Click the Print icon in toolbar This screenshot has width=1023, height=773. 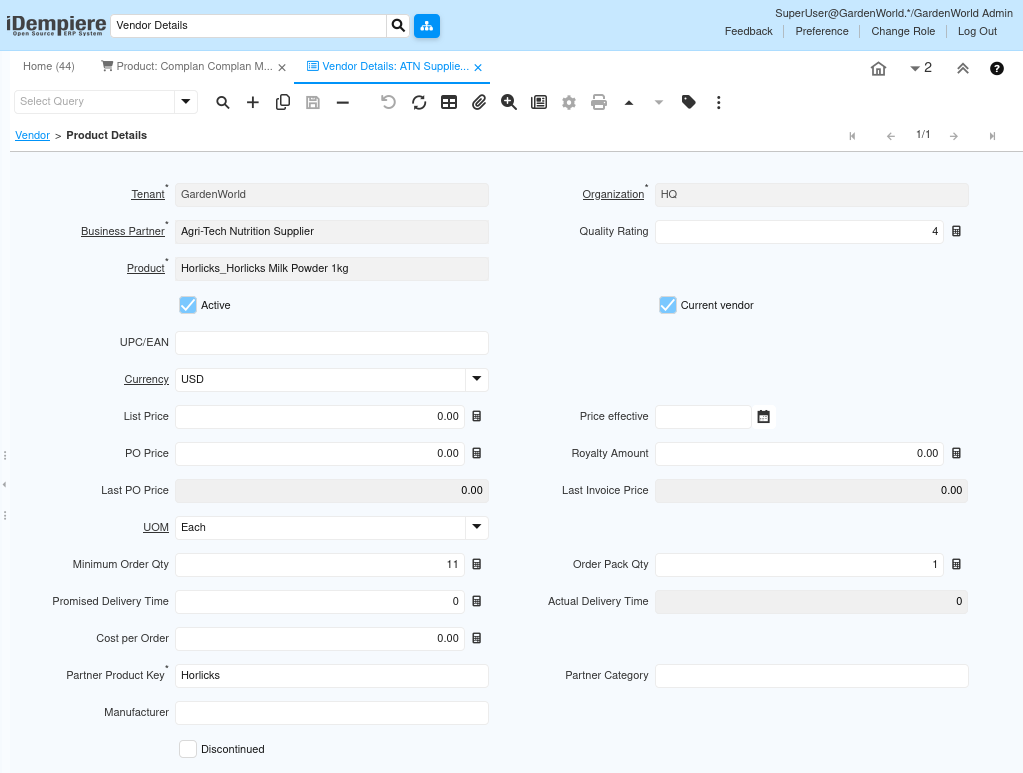tap(599, 102)
